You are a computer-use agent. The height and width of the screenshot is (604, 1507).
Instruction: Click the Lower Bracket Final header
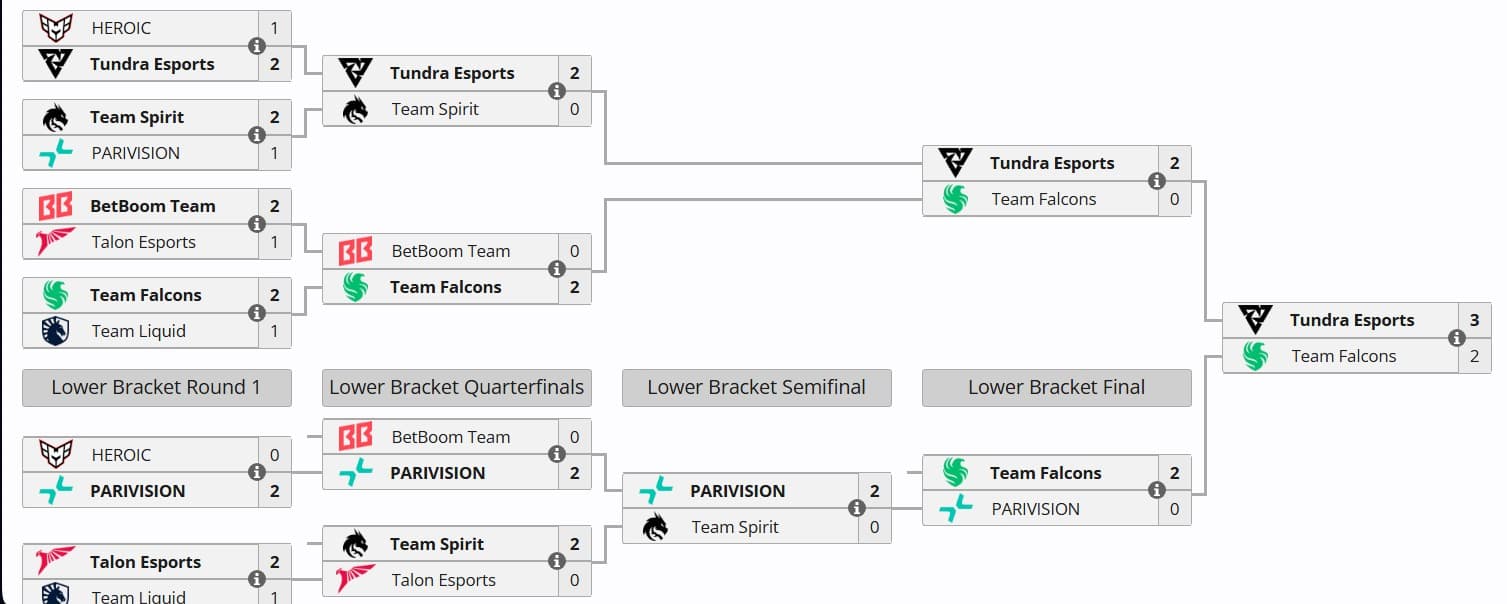1056,387
